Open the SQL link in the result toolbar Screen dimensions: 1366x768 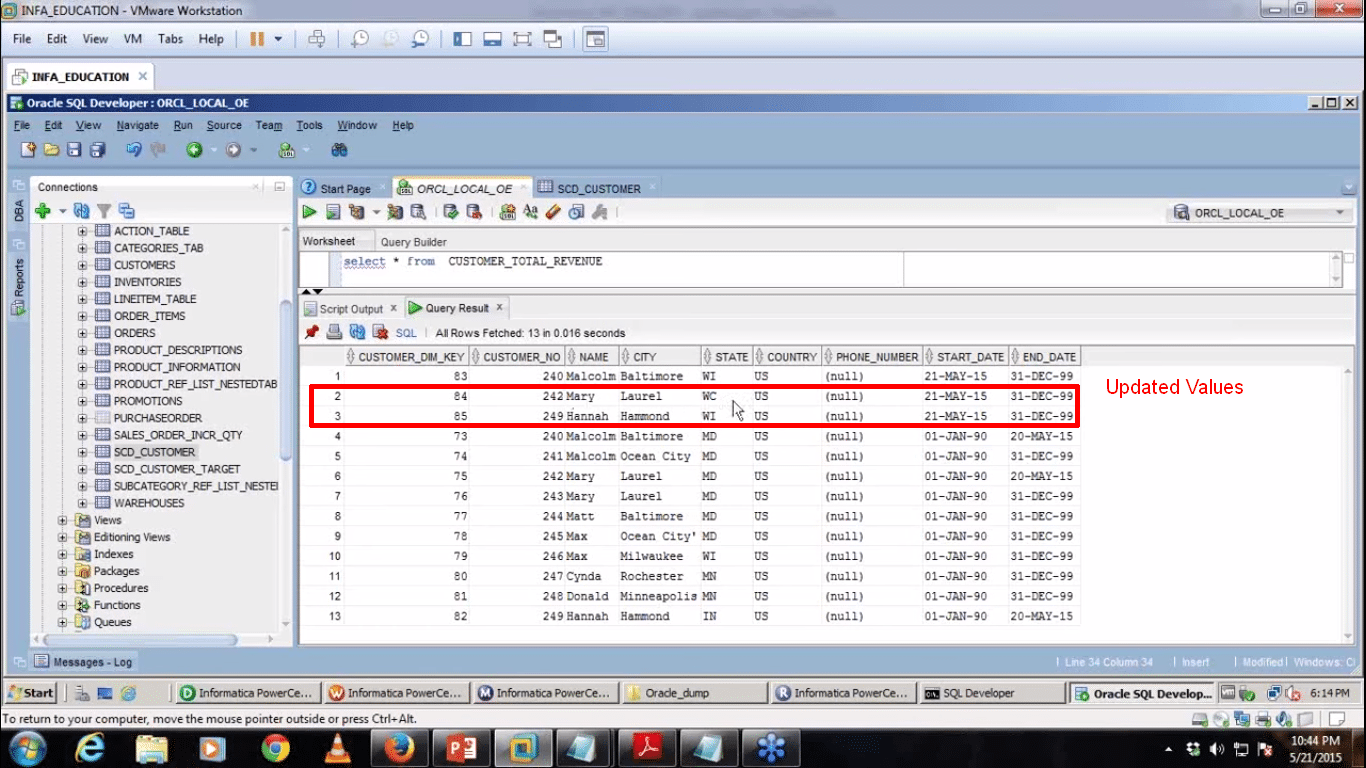(406, 332)
